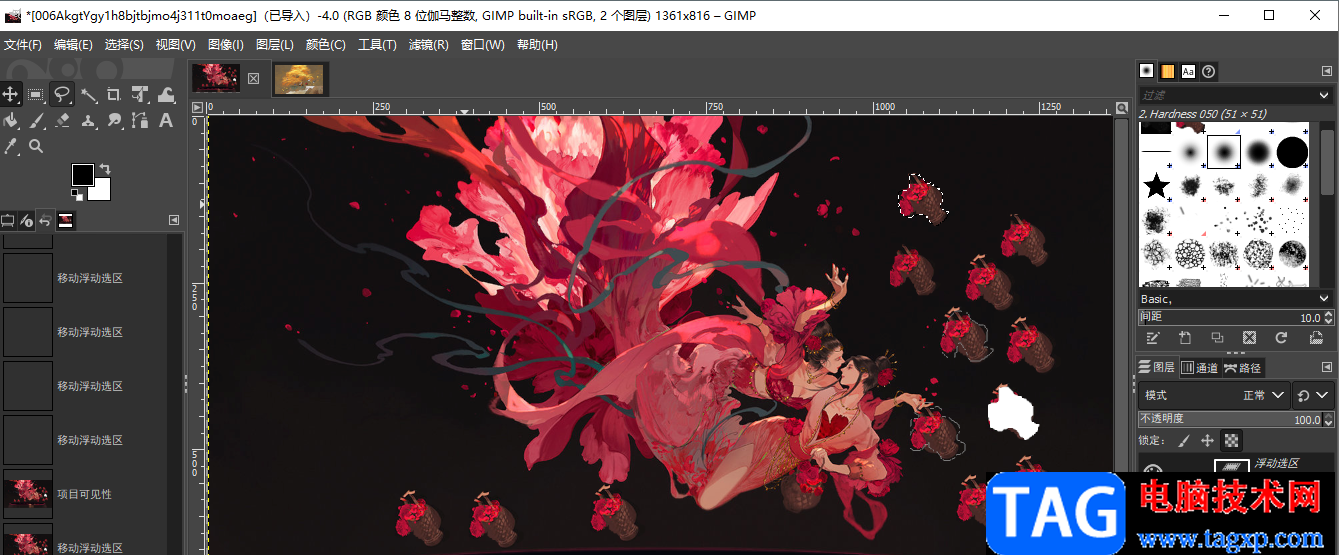Image resolution: width=1339 pixels, height=555 pixels.
Task: Open the 选择(S) menu
Action: coord(124,45)
